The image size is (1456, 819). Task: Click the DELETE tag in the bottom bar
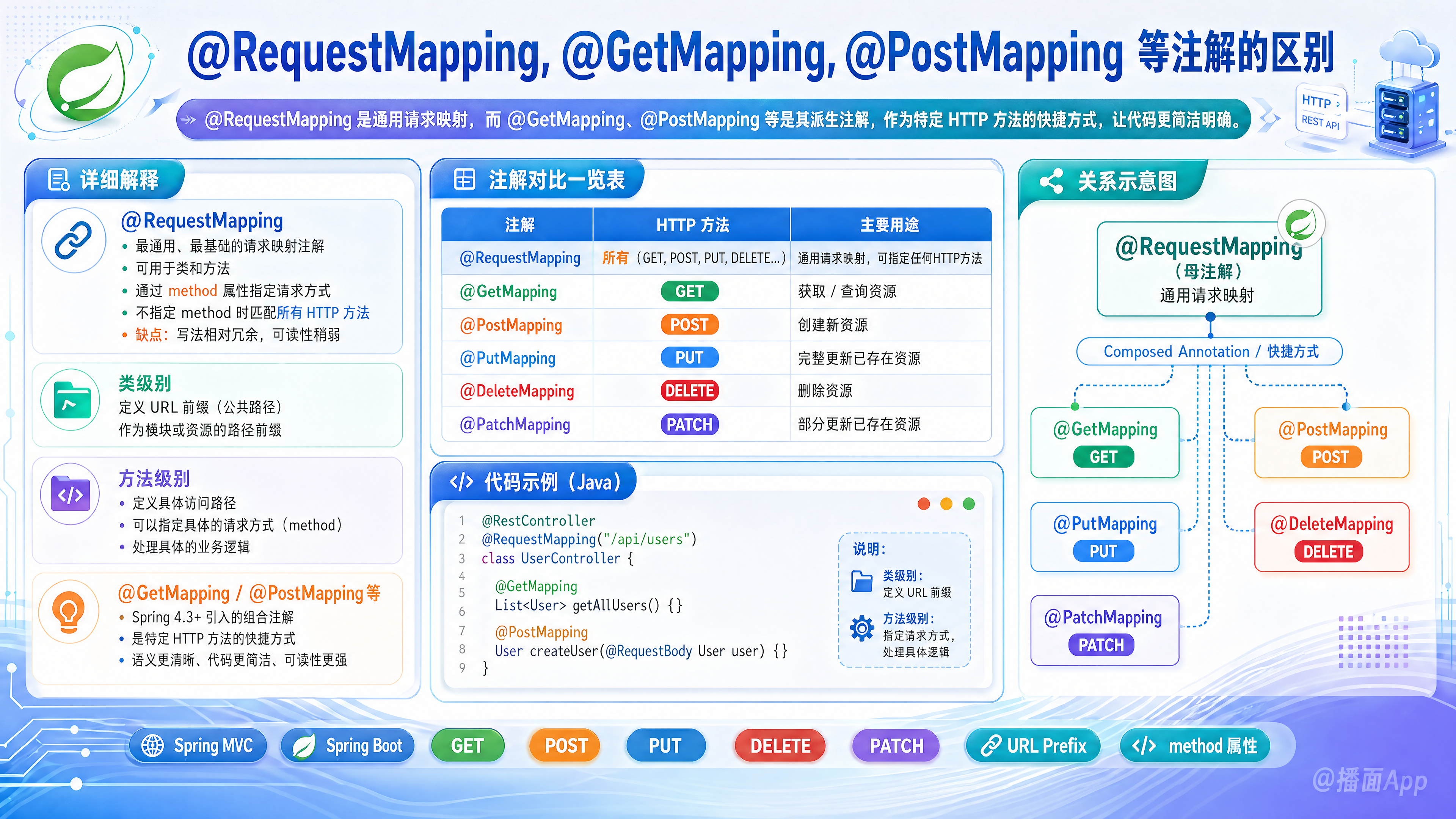[780, 746]
